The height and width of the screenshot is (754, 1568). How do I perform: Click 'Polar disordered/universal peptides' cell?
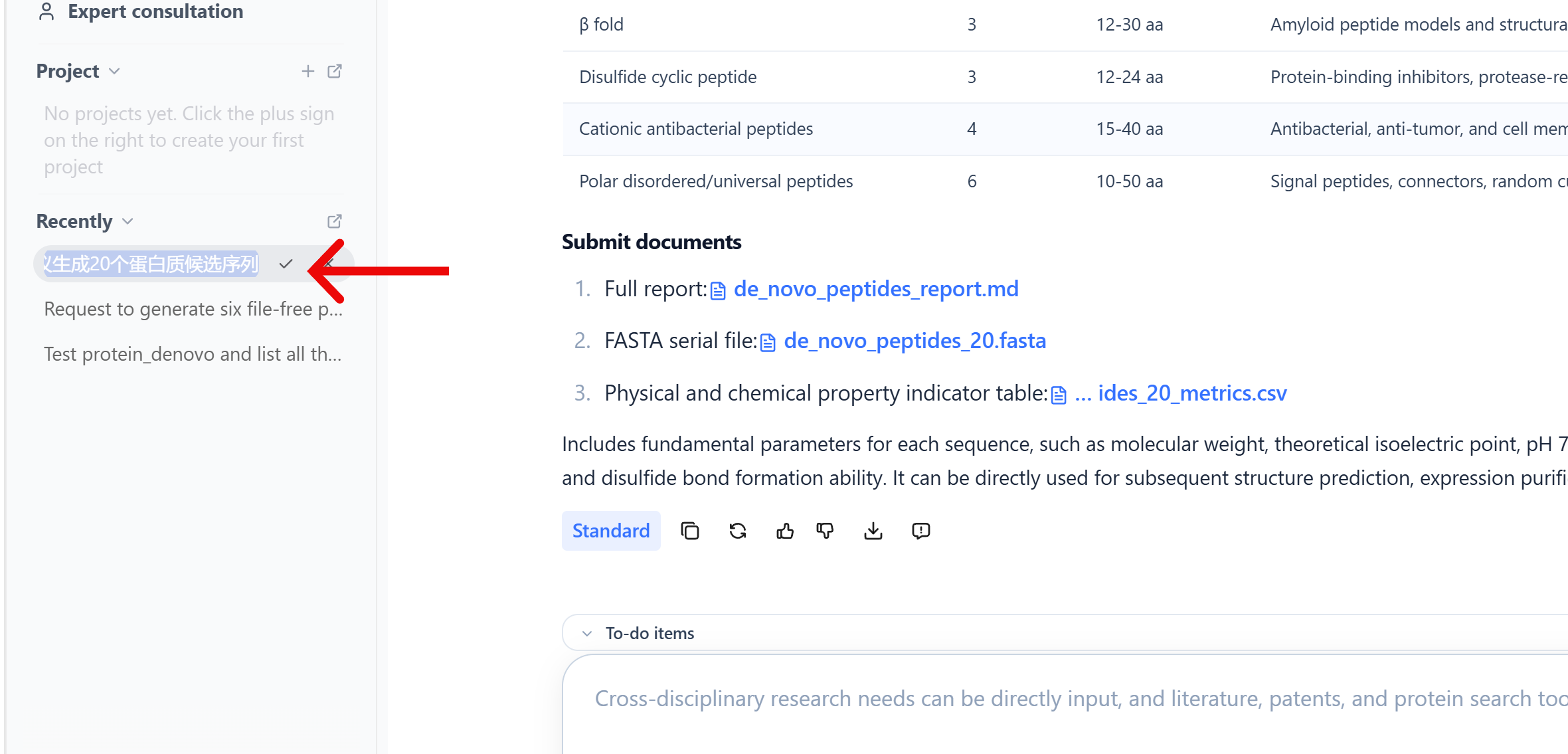click(716, 181)
